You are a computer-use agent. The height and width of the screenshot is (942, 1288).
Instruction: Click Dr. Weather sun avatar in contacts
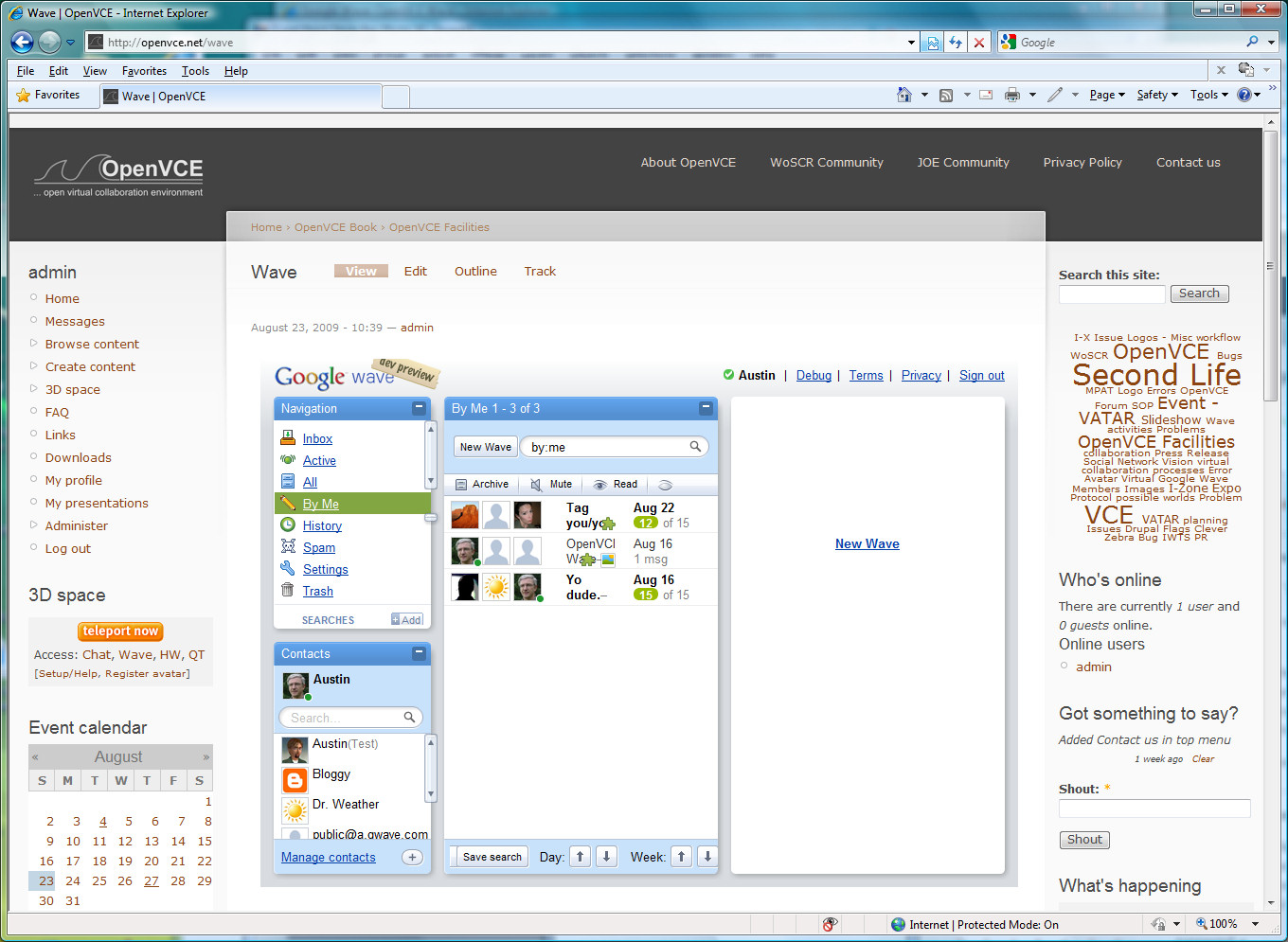coord(295,810)
